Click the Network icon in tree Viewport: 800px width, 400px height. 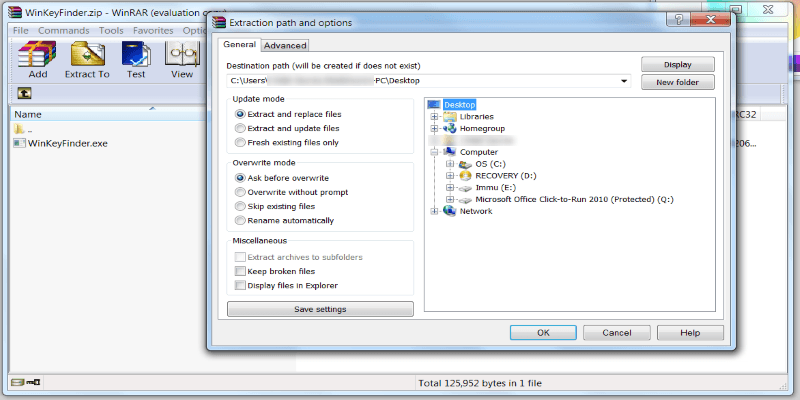(449, 211)
